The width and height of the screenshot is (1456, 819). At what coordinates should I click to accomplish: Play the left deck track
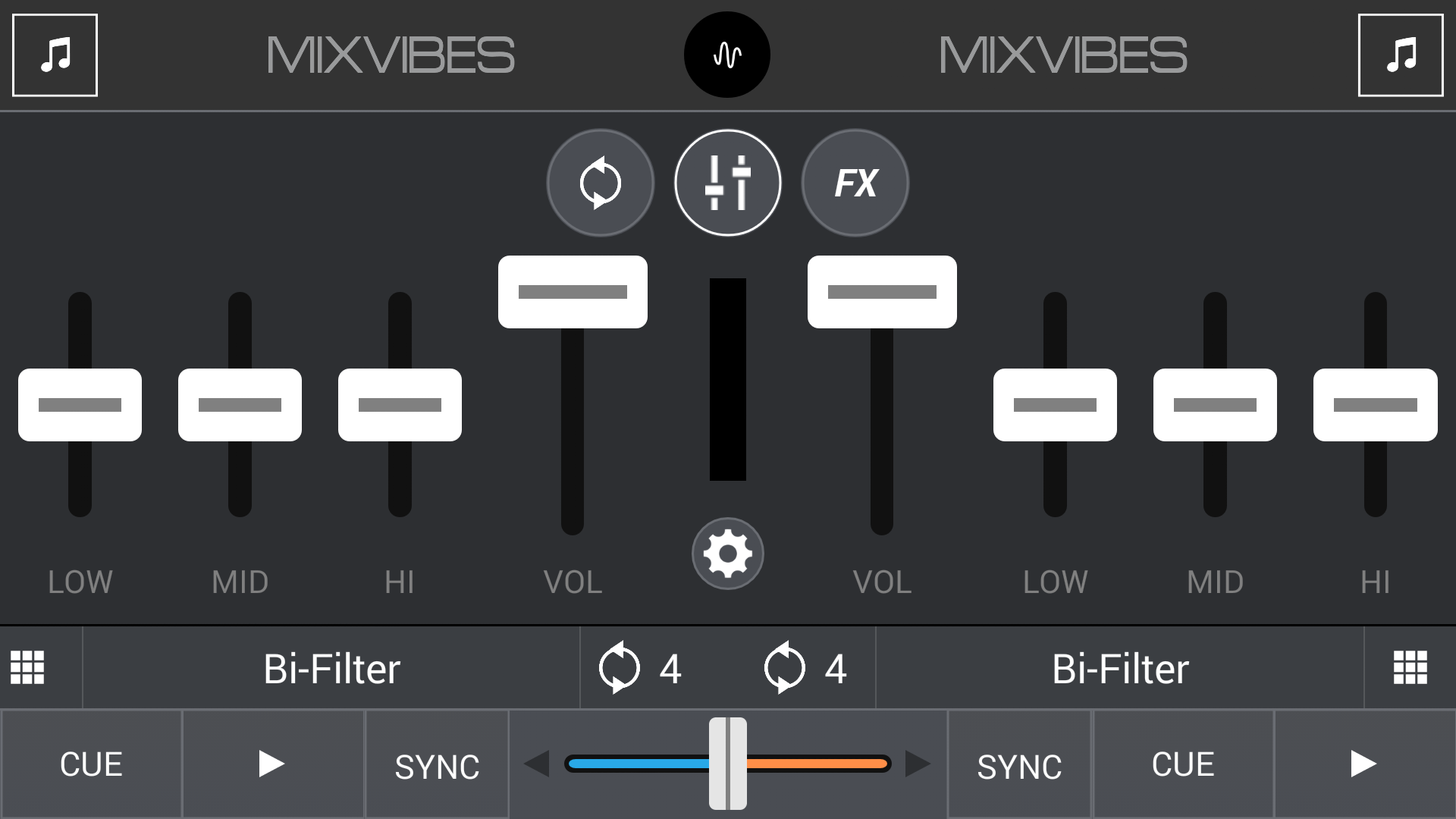[272, 764]
